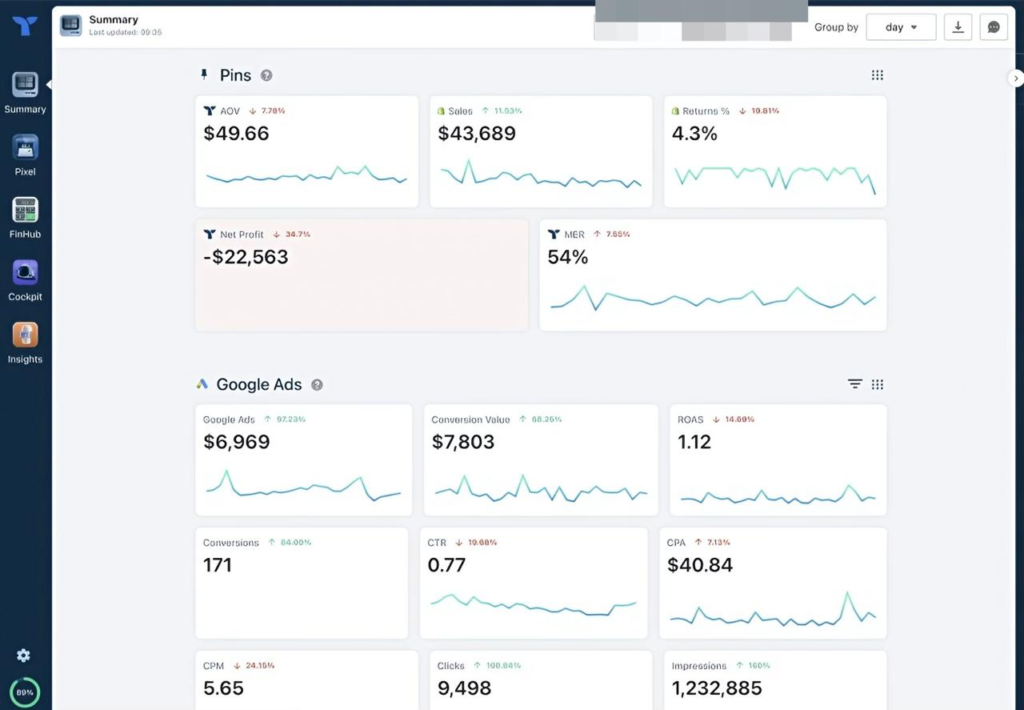Open the Google Ads filter icon
Image resolution: width=1024 pixels, height=710 pixels.
(x=855, y=384)
